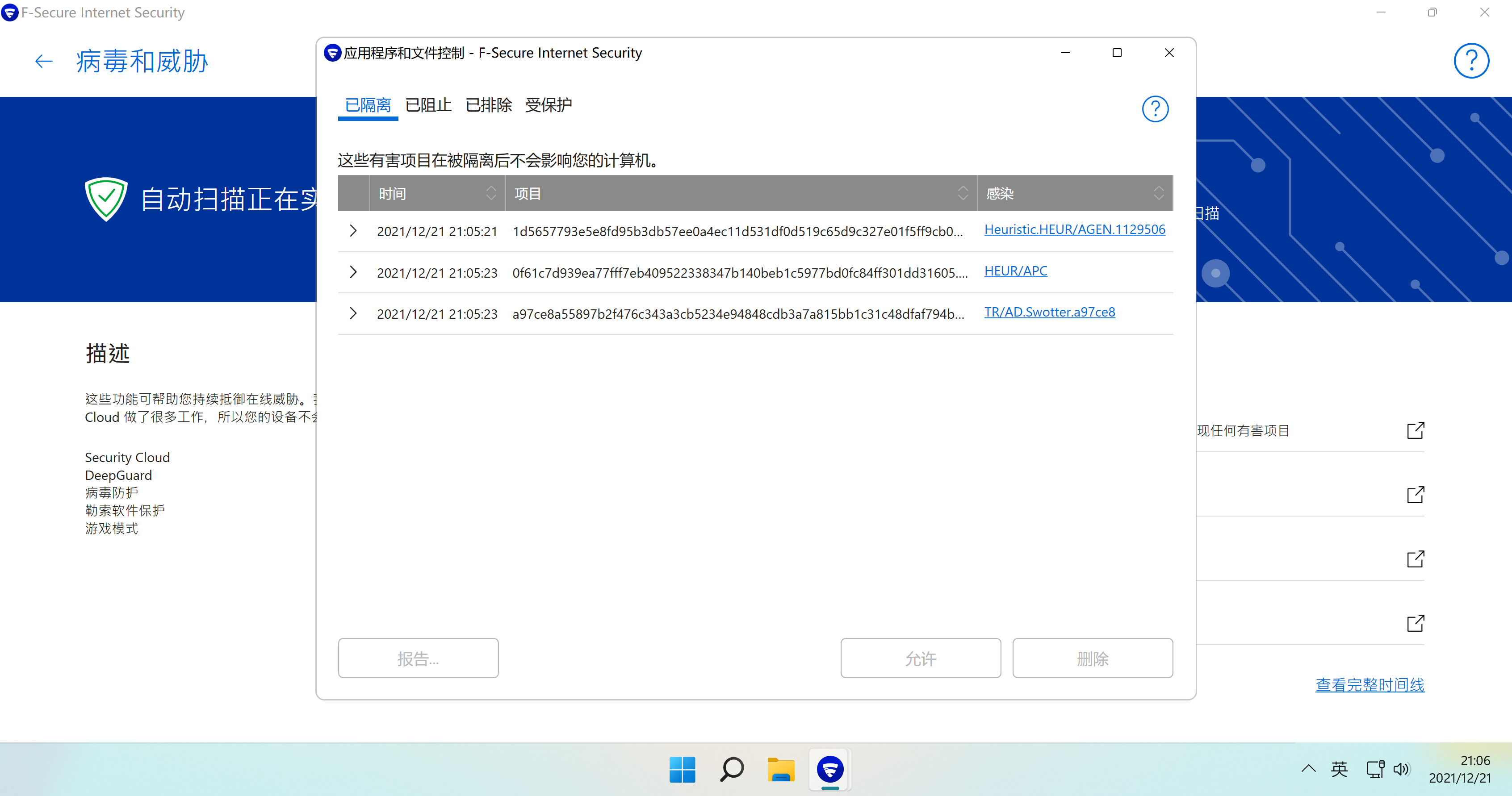Open File Explorer from the taskbar
The image size is (1512, 796).
(x=781, y=770)
